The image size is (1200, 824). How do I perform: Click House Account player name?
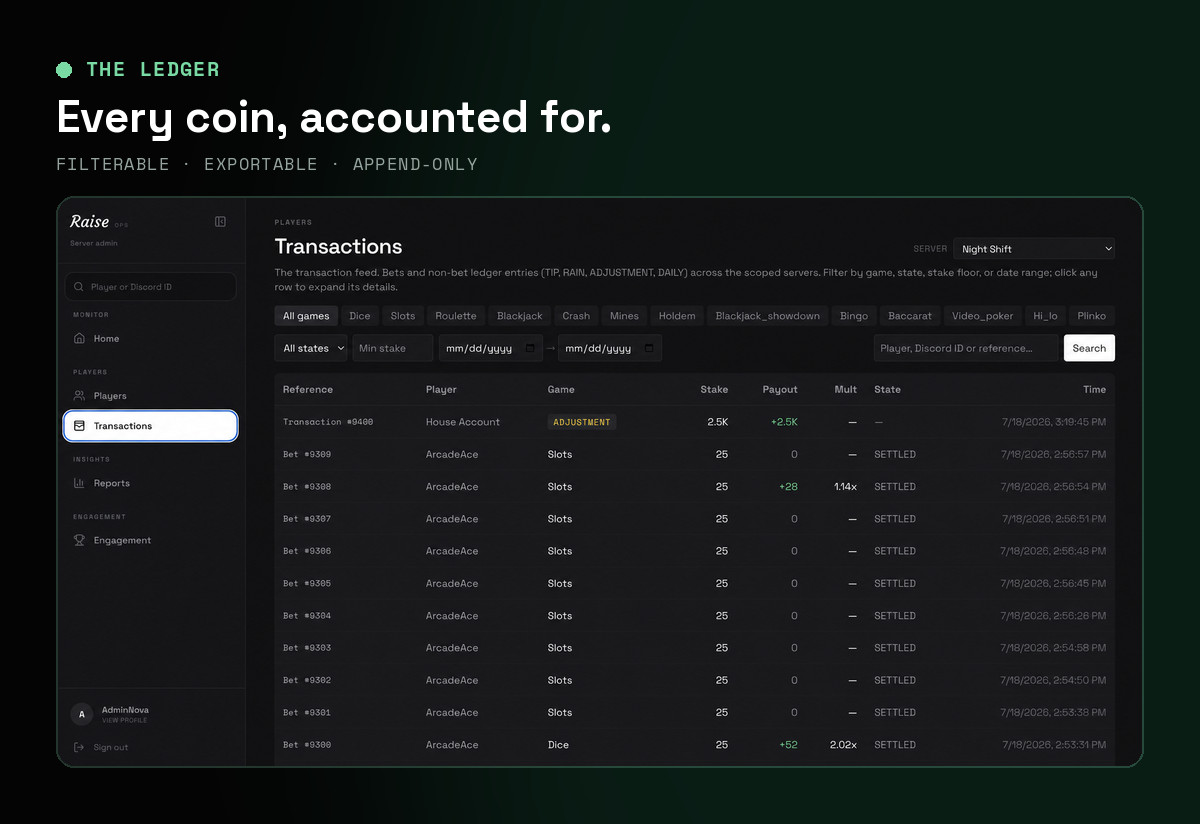463,422
